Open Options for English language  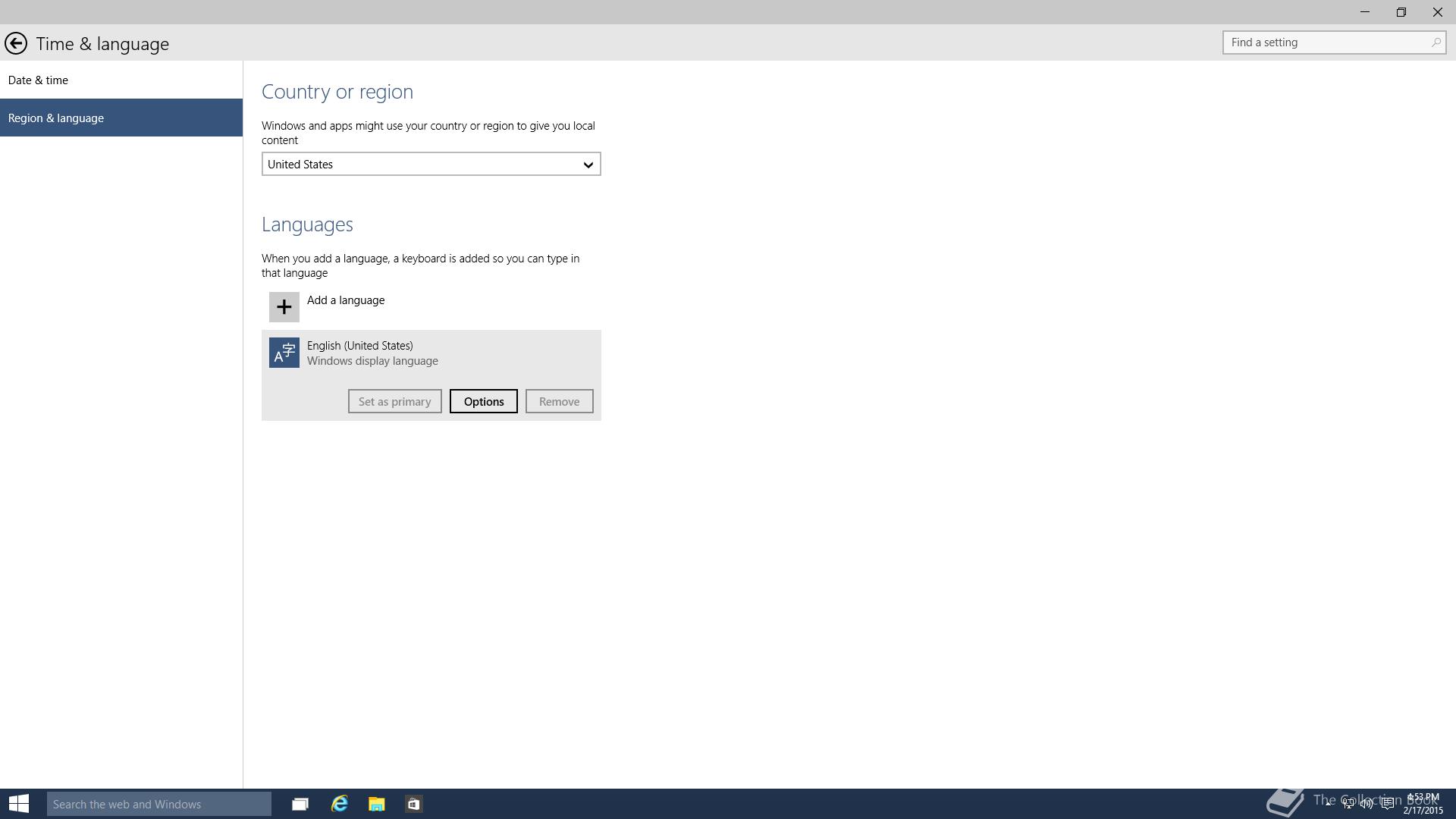pos(483,401)
